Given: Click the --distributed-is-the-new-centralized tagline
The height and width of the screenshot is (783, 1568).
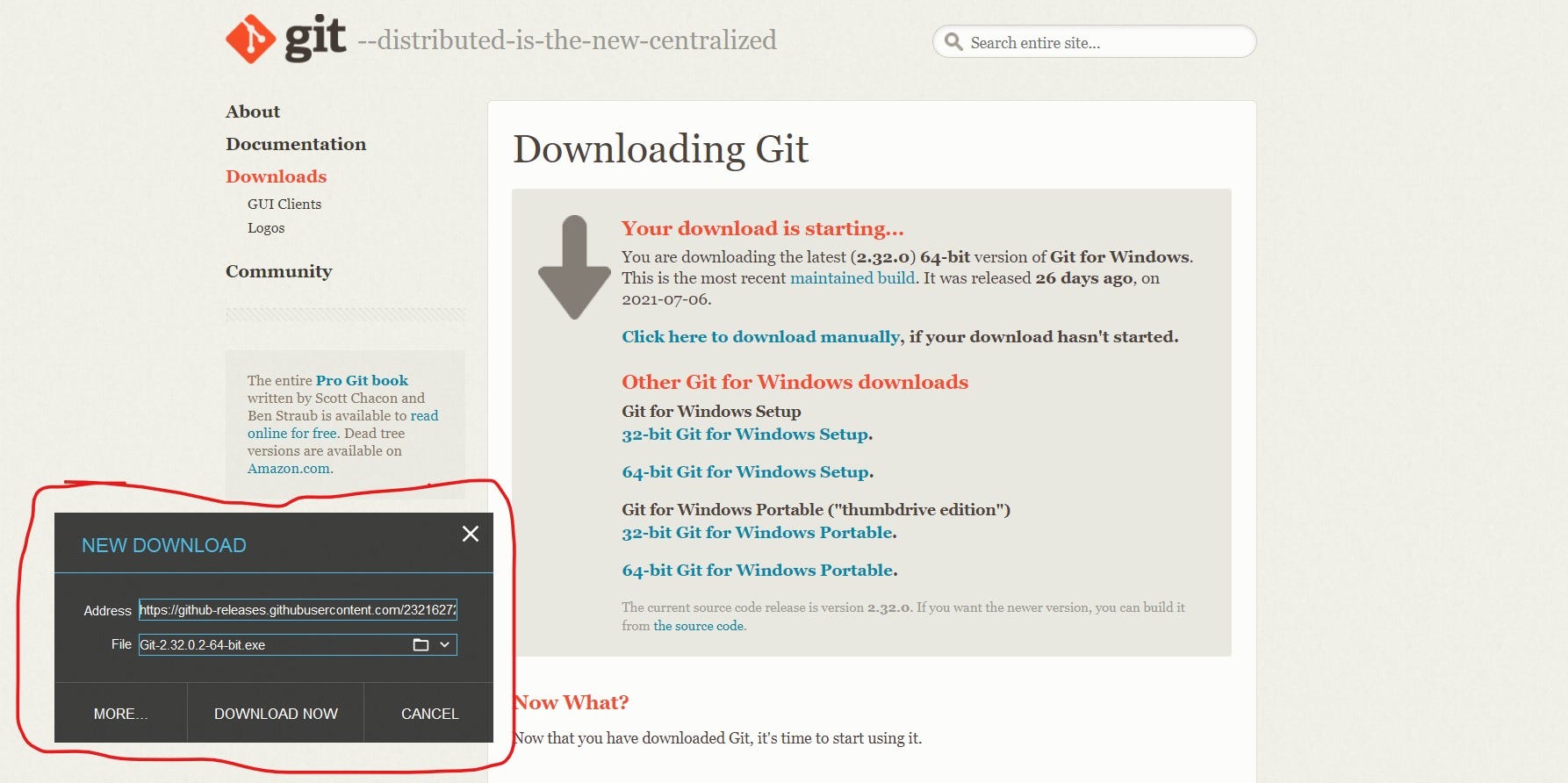Looking at the screenshot, I should [x=567, y=40].
